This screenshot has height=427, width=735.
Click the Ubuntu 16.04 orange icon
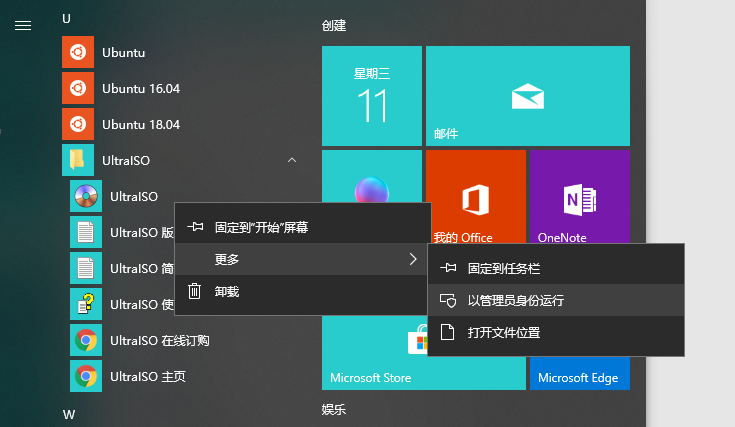coord(78,88)
